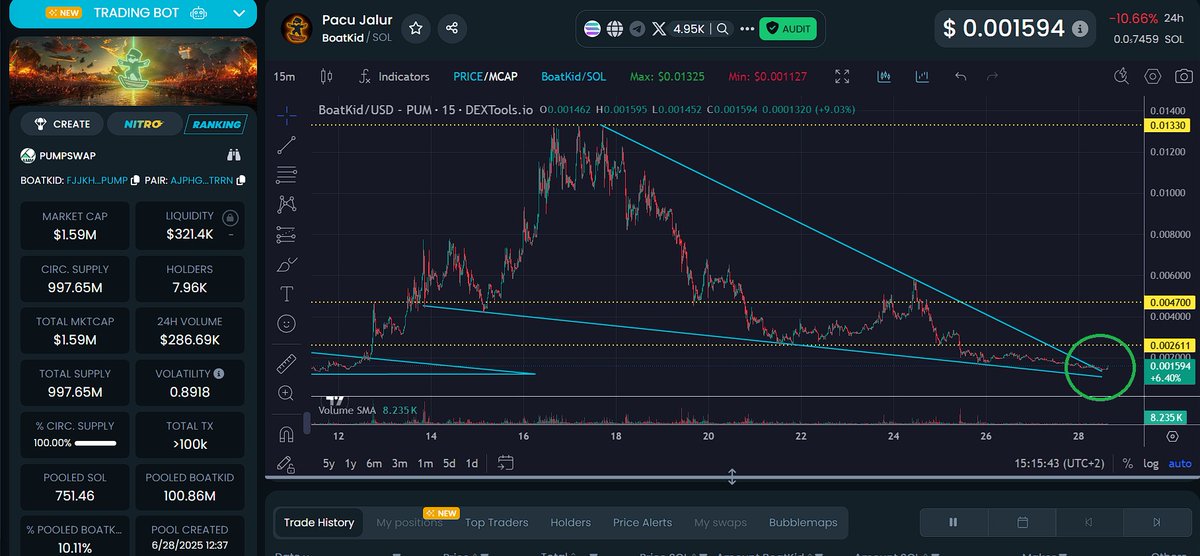
Task: Toggle percent scale on chart
Action: click(1127, 463)
